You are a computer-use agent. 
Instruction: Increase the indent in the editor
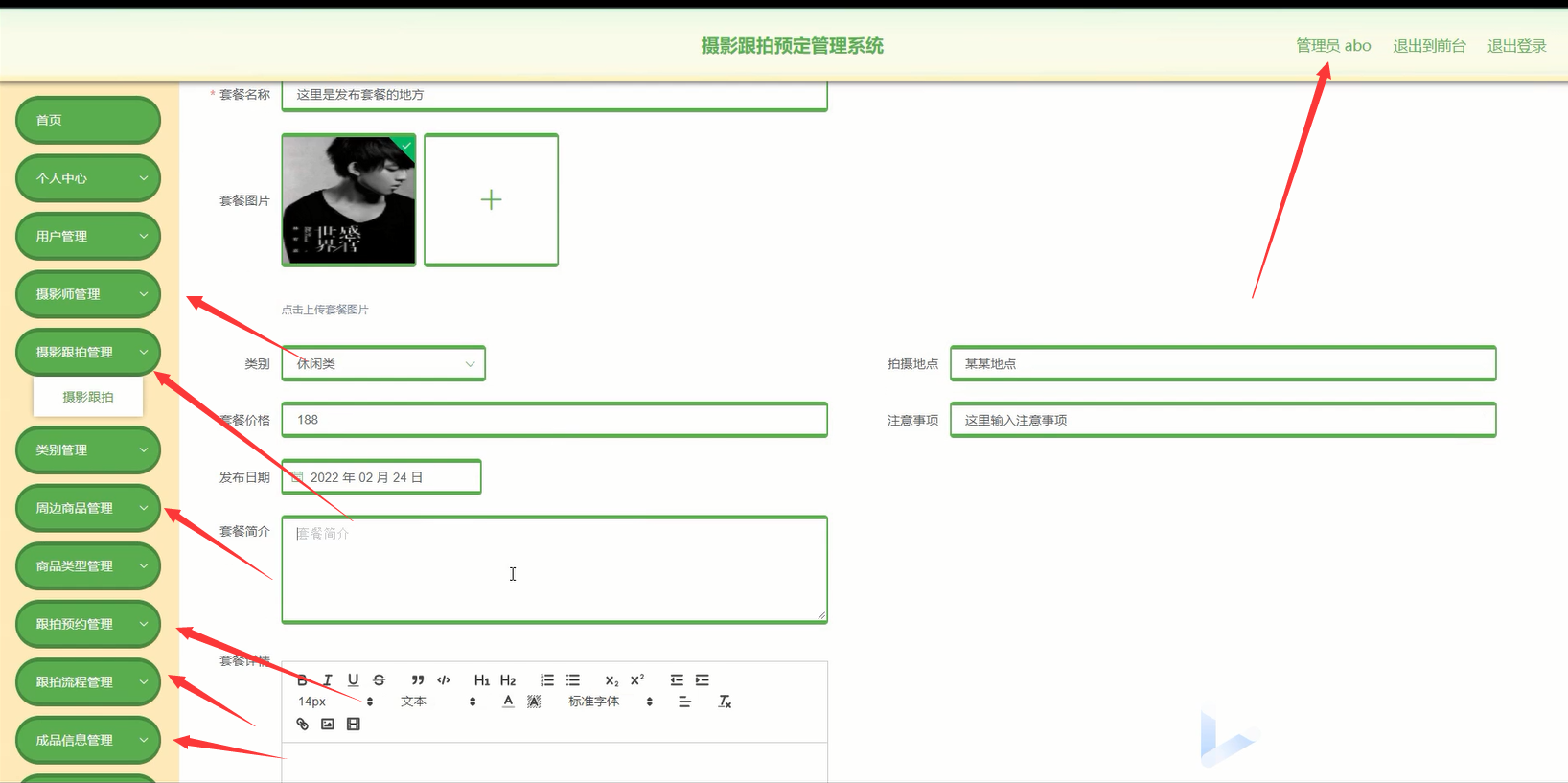703,679
